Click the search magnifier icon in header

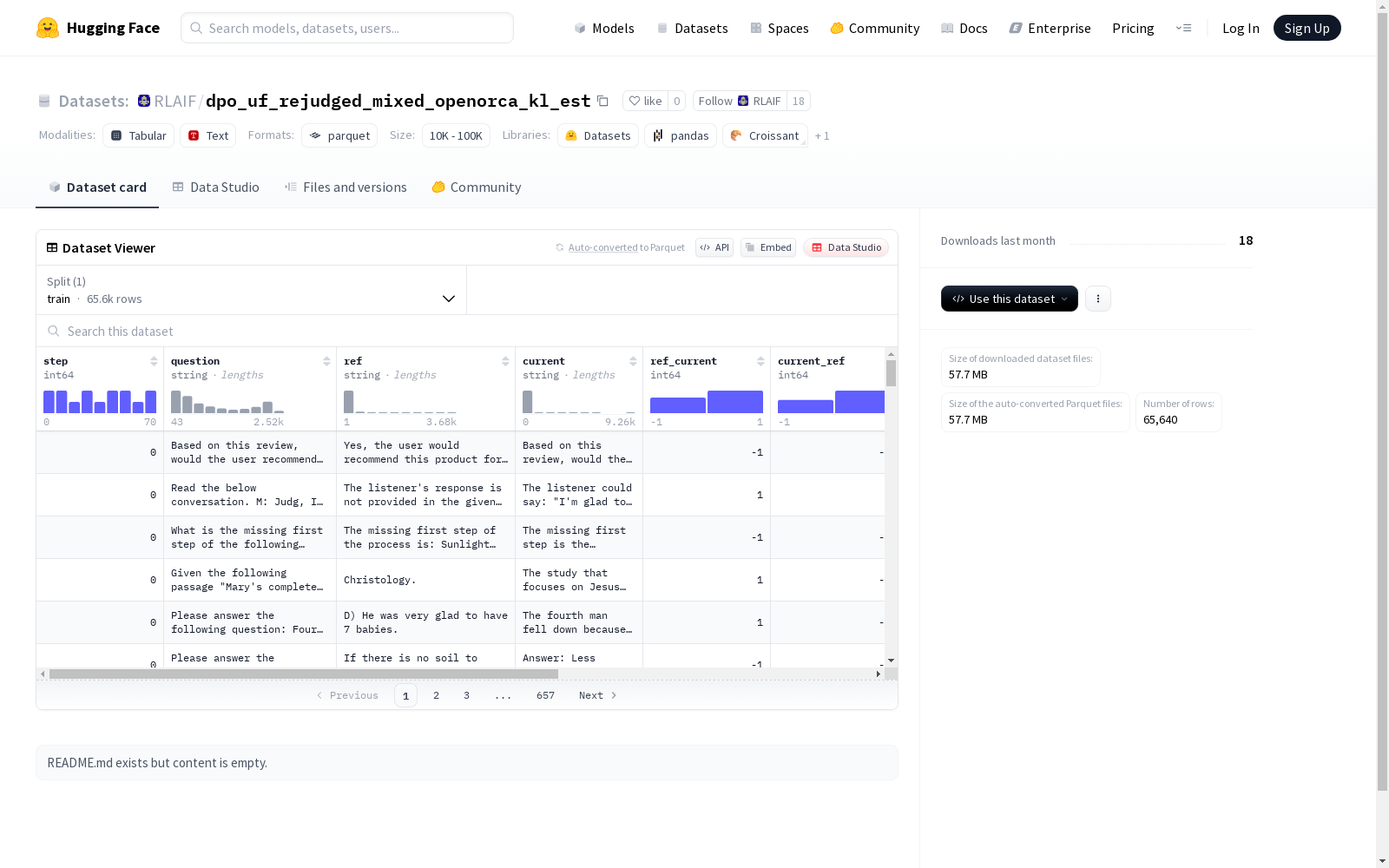197,28
